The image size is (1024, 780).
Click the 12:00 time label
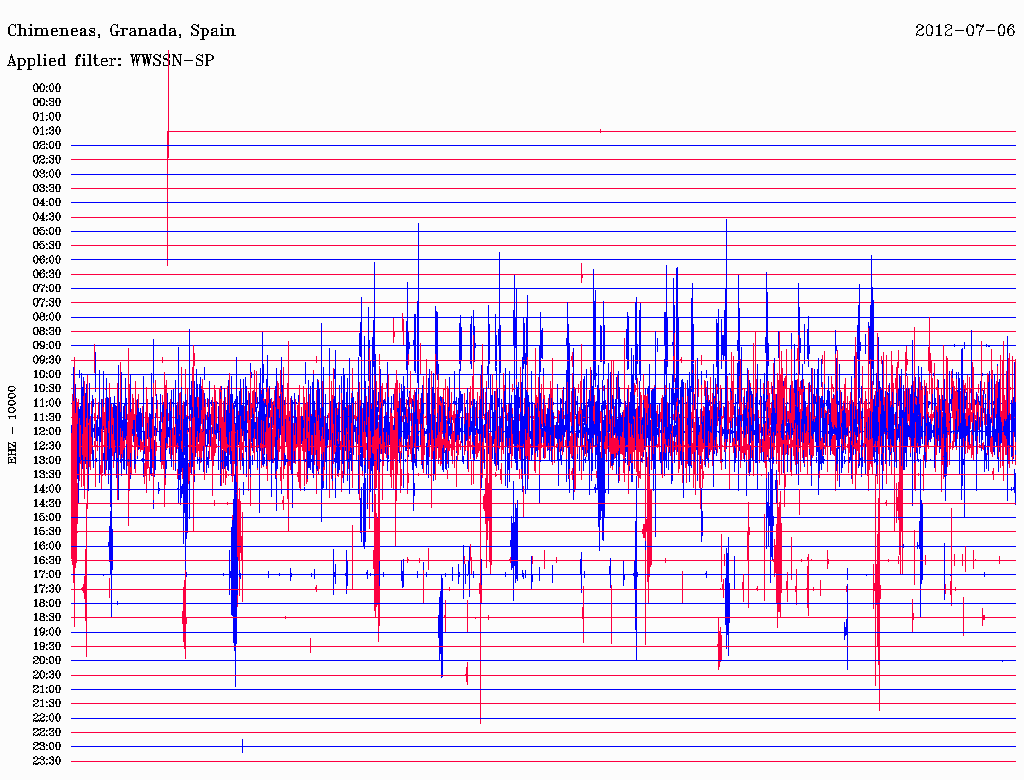point(47,432)
